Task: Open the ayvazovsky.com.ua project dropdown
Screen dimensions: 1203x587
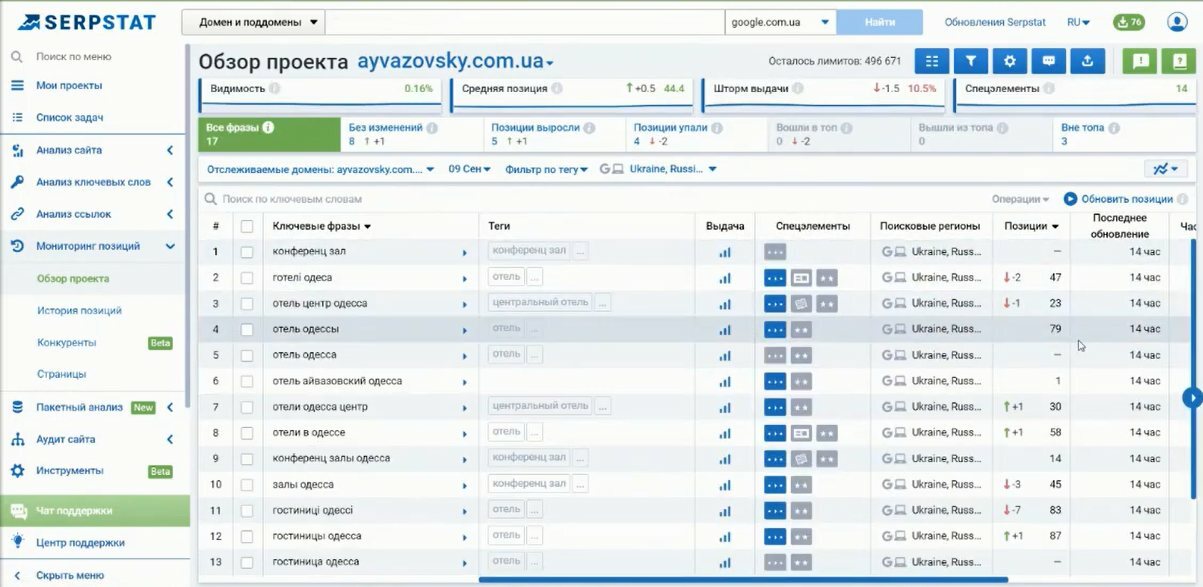Action: coord(455,62)
